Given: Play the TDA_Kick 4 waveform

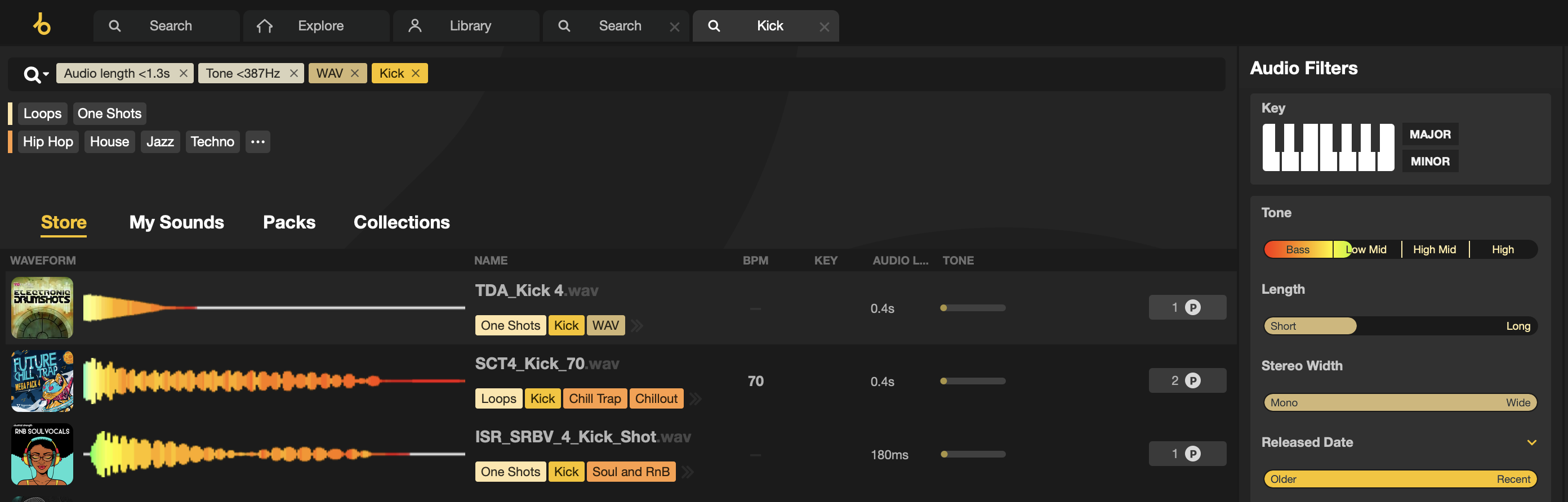Looking at the screenshot, I should [x=274, y=308].
